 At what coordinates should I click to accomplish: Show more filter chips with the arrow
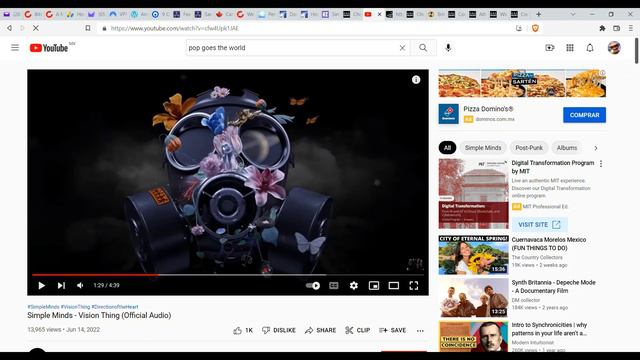coord(596,148)
